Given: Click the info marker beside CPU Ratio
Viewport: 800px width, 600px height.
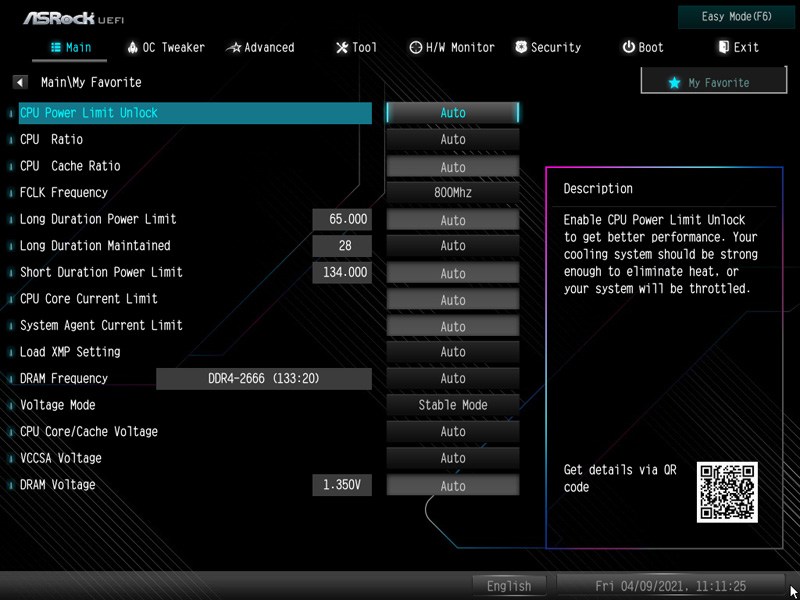Looking at the screenshot, I should click(11, 140).
